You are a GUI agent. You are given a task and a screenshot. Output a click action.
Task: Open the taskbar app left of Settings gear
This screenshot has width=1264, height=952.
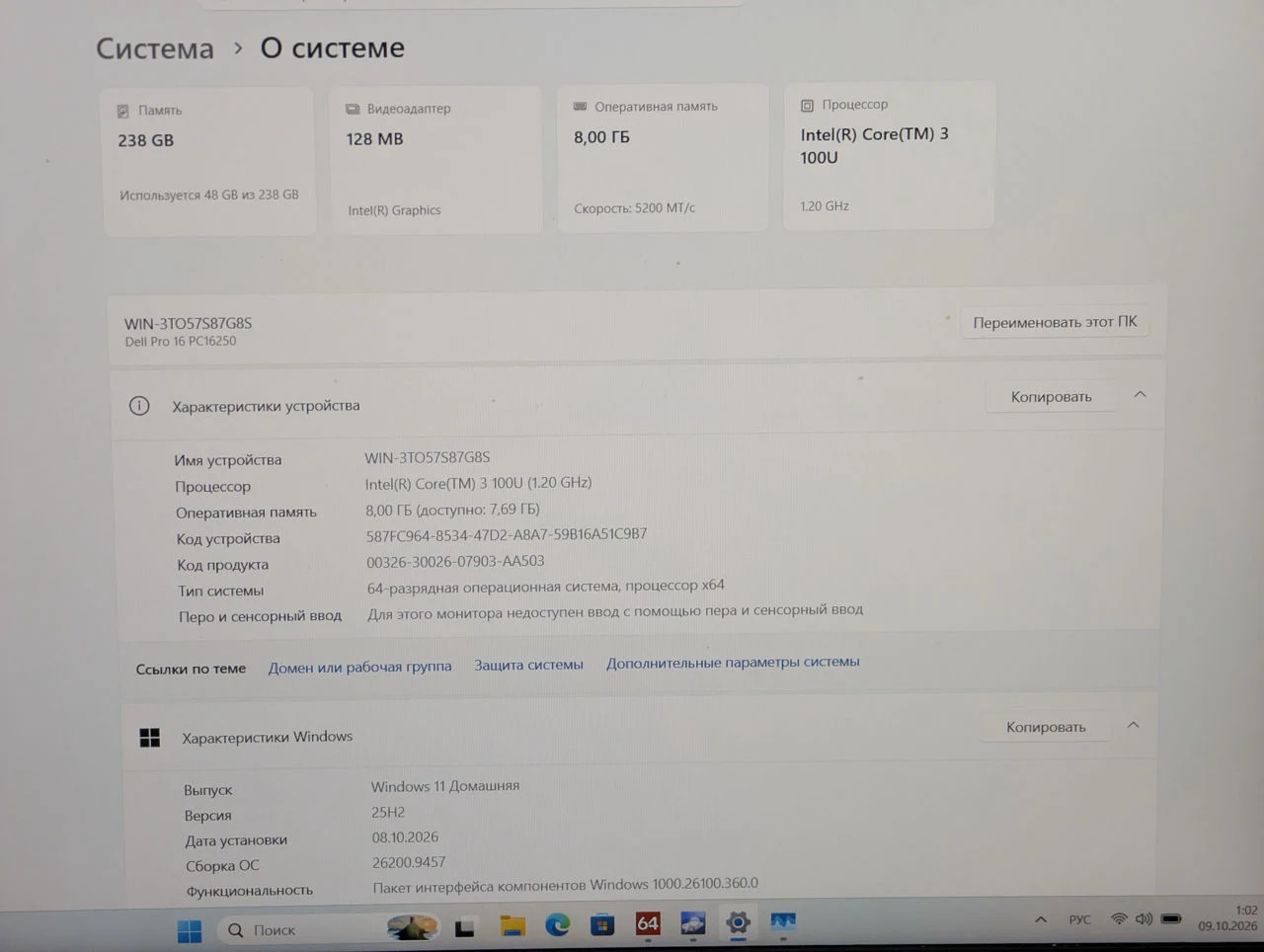coord(693,923)
